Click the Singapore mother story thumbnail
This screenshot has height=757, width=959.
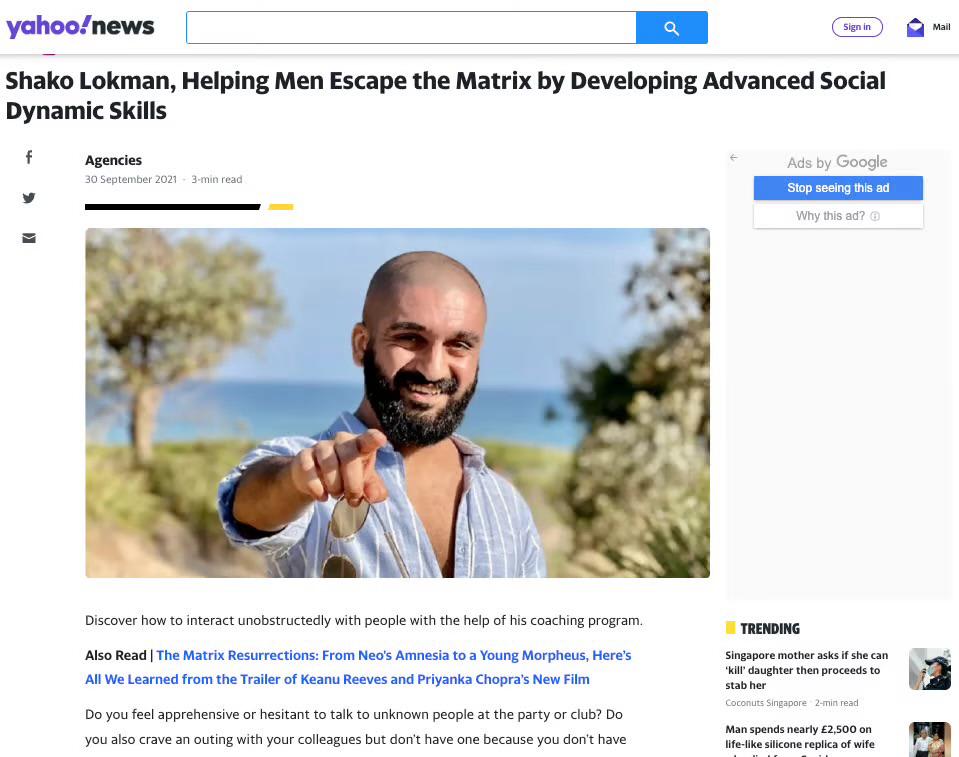(930, 669)
